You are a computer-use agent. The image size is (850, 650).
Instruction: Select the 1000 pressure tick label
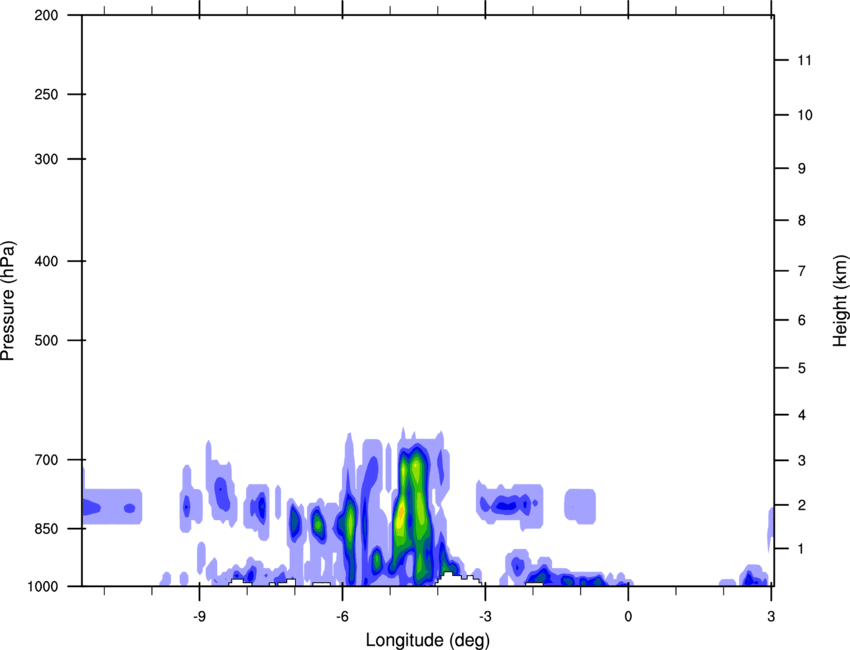click(43, 587)
